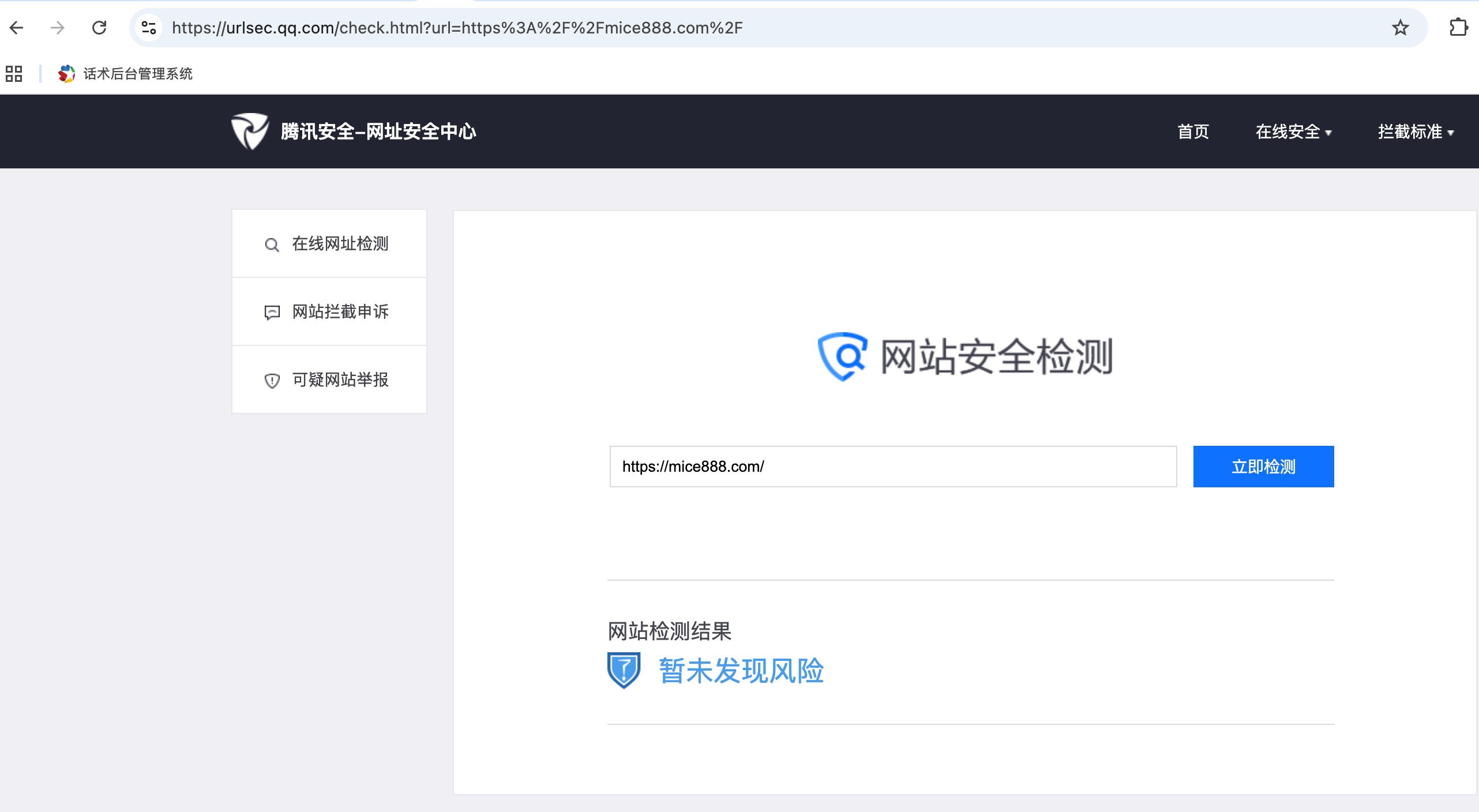Expand the 拦截标准 dropdown menu
The image size is (1479, 812).
(x=1416, y=132)
